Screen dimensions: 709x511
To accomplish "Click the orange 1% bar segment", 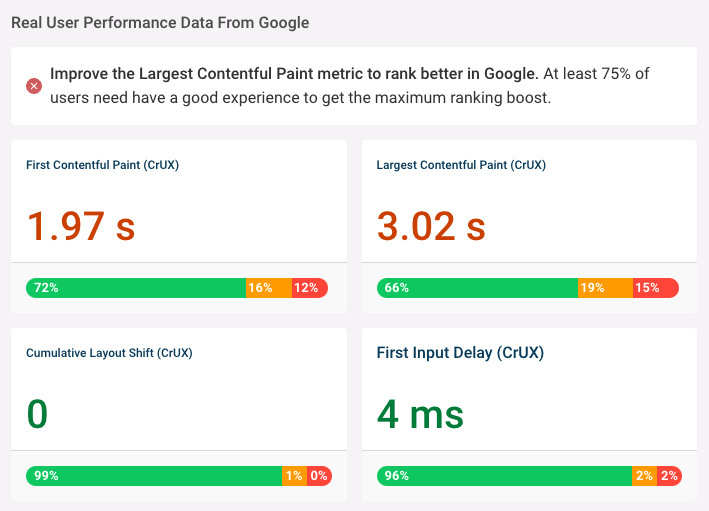I will [x=294, y=476].
